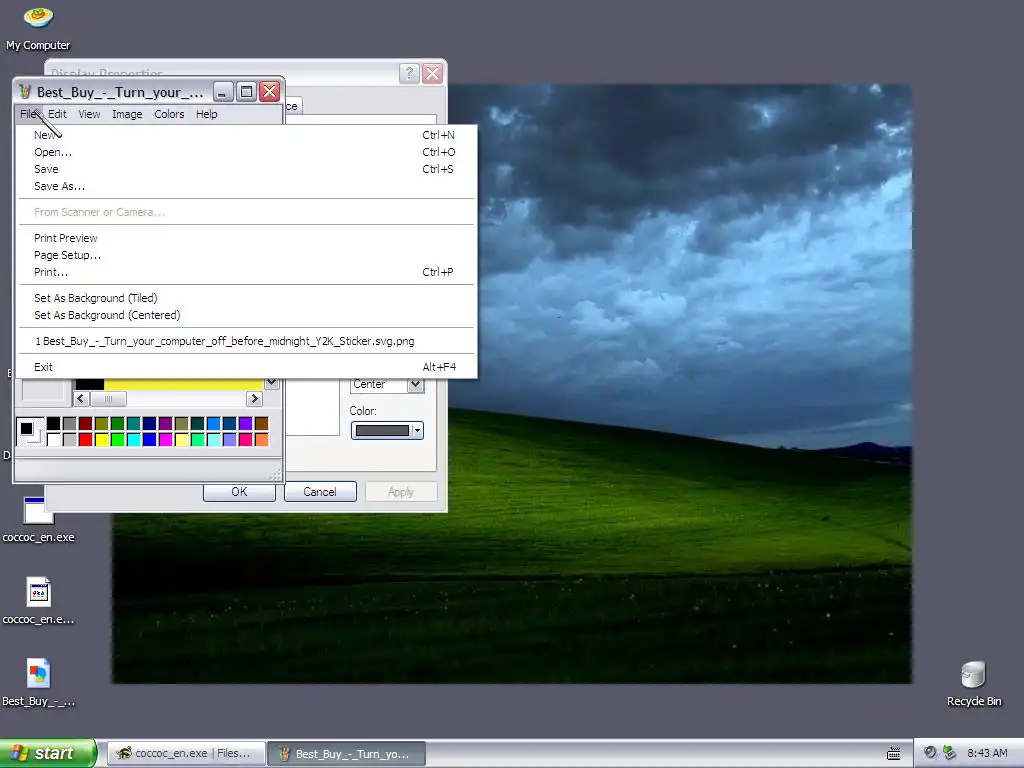Open the Colors menu in Paint

click(169, 114)
